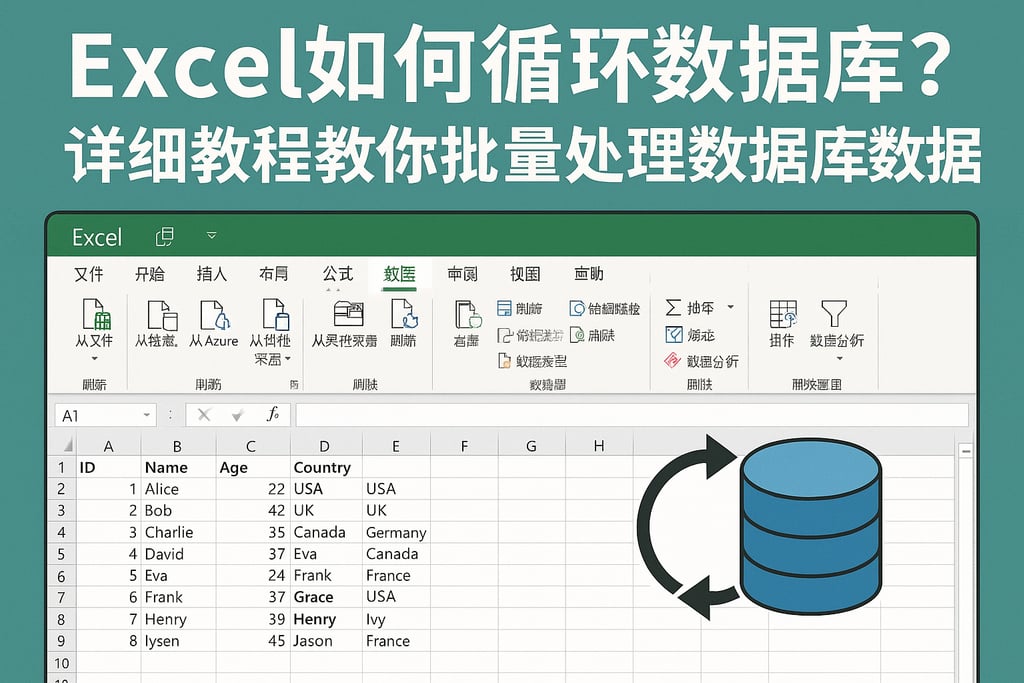Open the 插人 (Insert) ribbon tab
The image size is (1024, 683).
[212, 274]
